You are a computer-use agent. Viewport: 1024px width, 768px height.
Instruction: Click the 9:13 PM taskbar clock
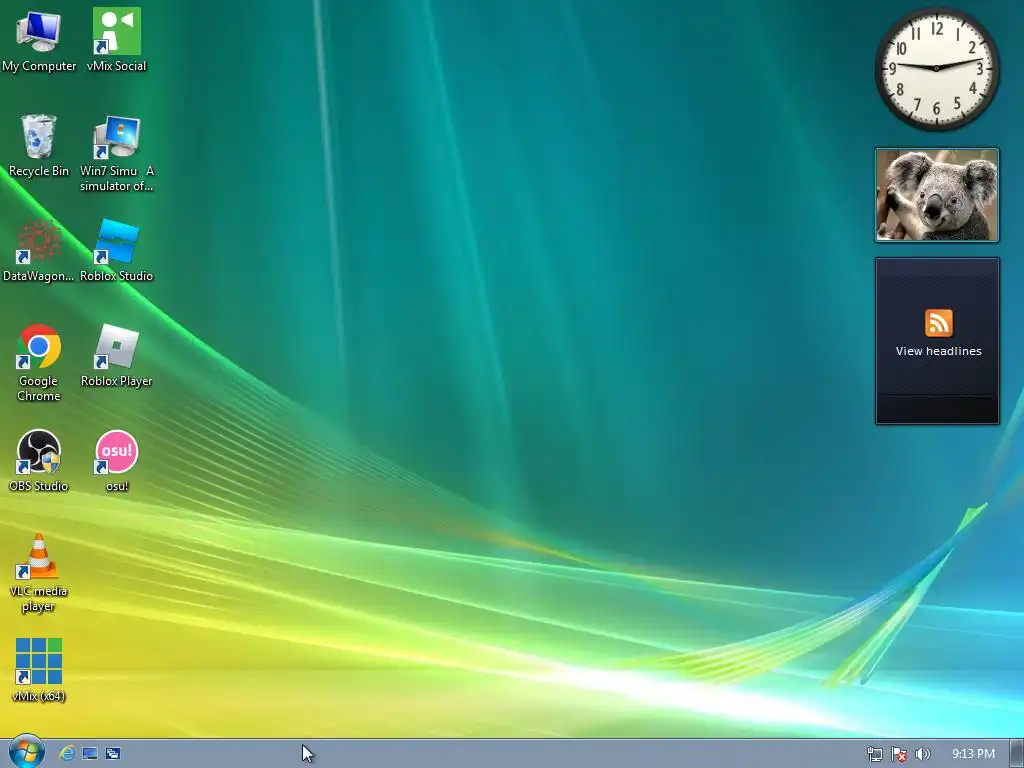coord(973,754)
